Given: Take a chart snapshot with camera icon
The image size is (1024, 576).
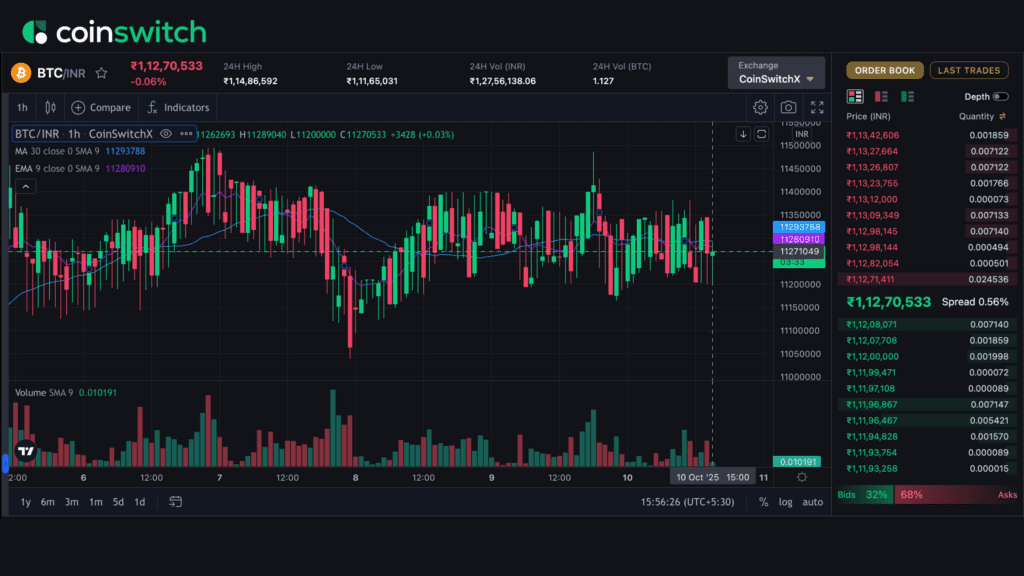Looking at the screenshot, I should pyautogui.click(x=789, y=107).
